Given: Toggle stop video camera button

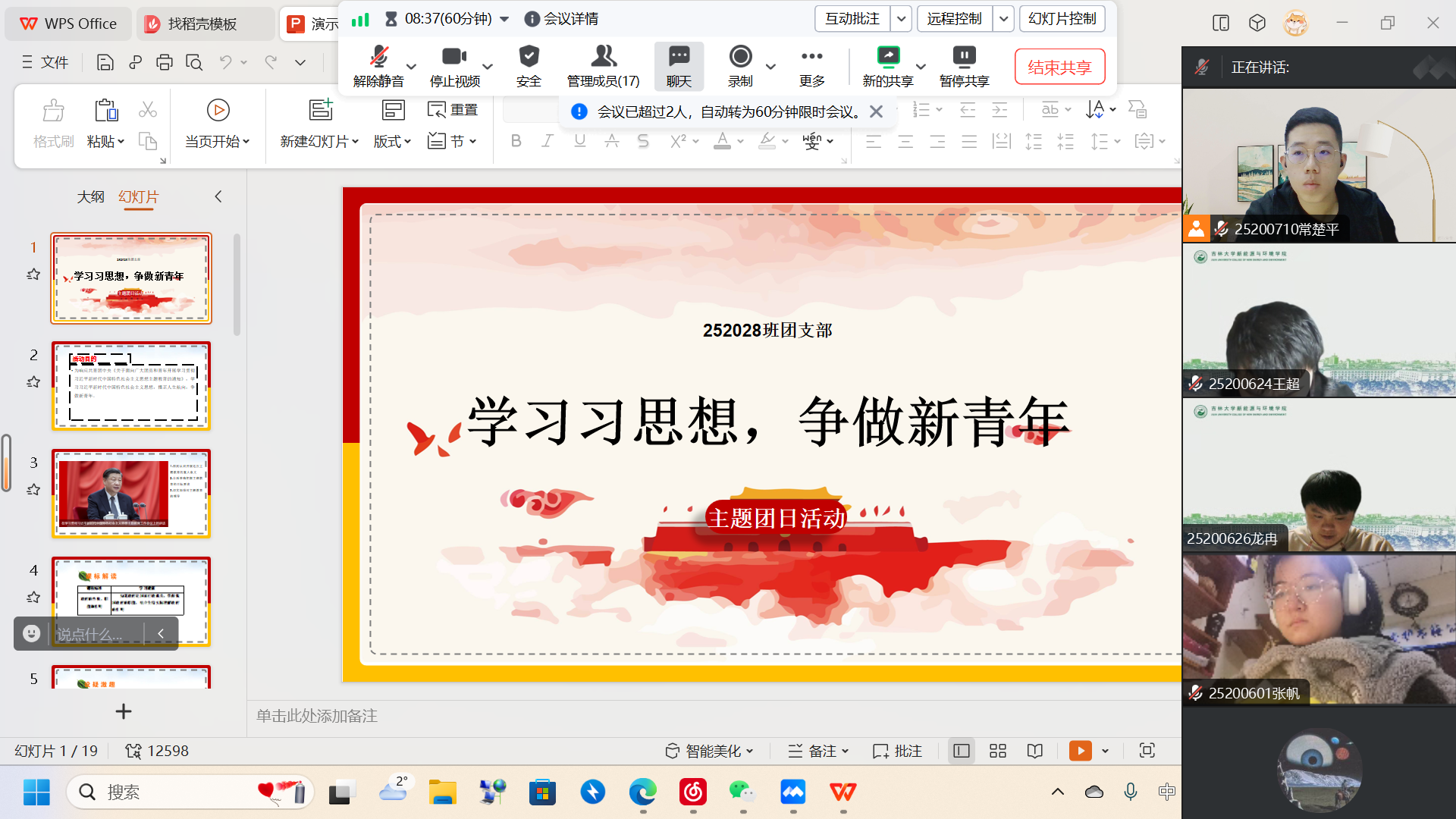Looking at the screenshot, I should click(454, 58).
